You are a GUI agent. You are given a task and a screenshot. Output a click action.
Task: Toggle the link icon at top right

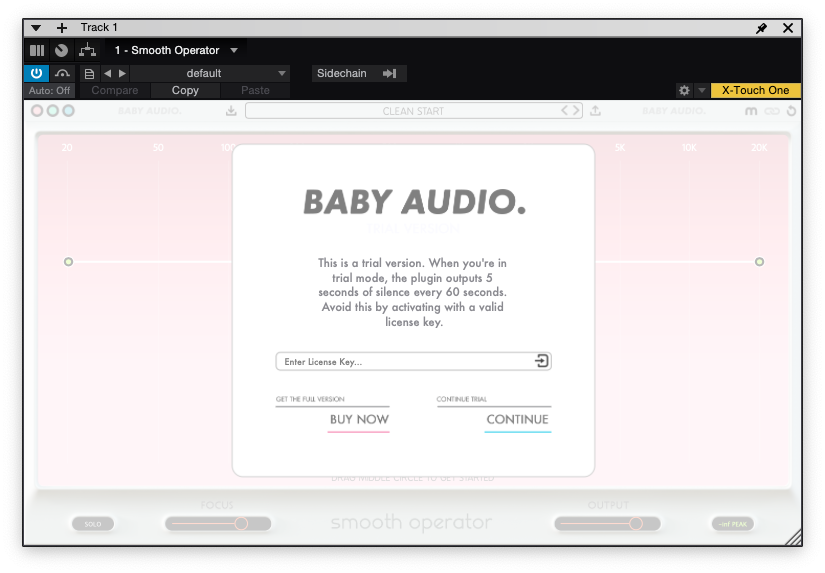[772, 111]
